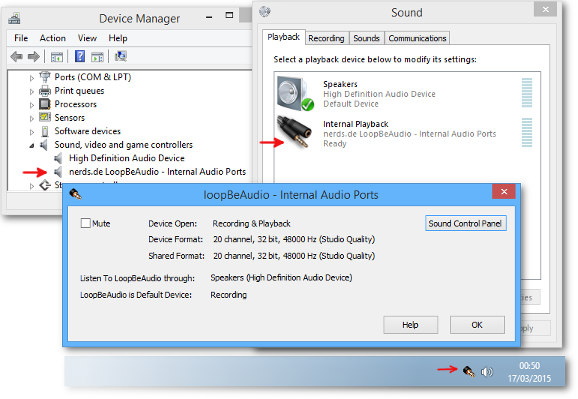
Task: Click the LoopBeAudio tray icon in taskbar
Action: (469, 371)
